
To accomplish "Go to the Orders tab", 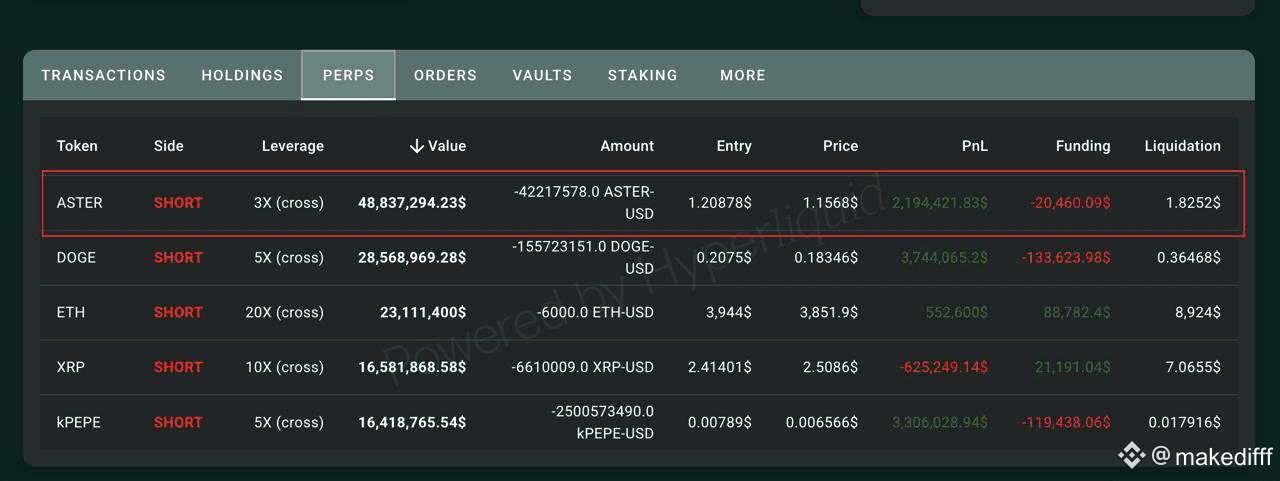I will (445, 75).
